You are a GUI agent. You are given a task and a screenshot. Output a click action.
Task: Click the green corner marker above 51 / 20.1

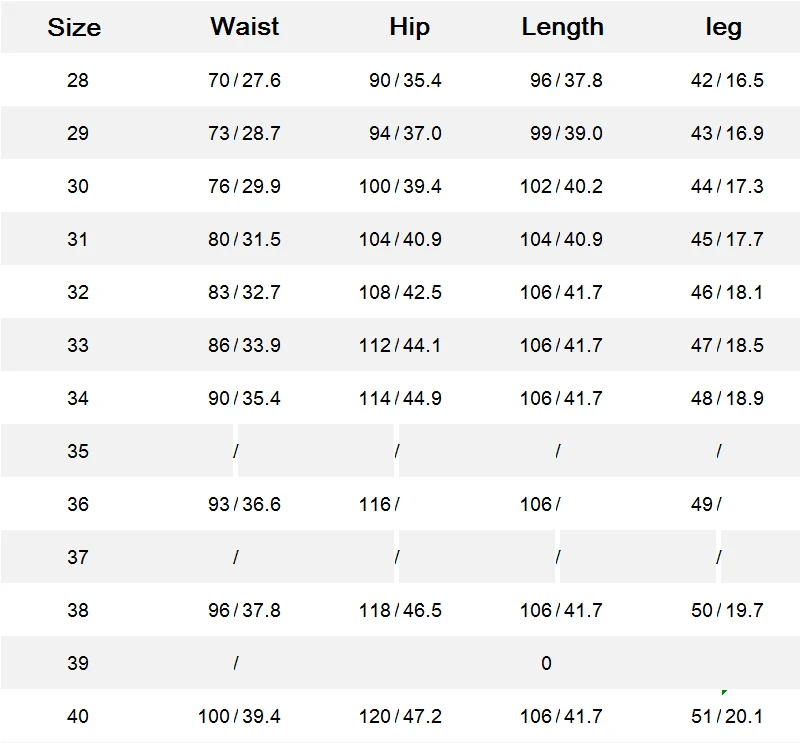point(724,692)
